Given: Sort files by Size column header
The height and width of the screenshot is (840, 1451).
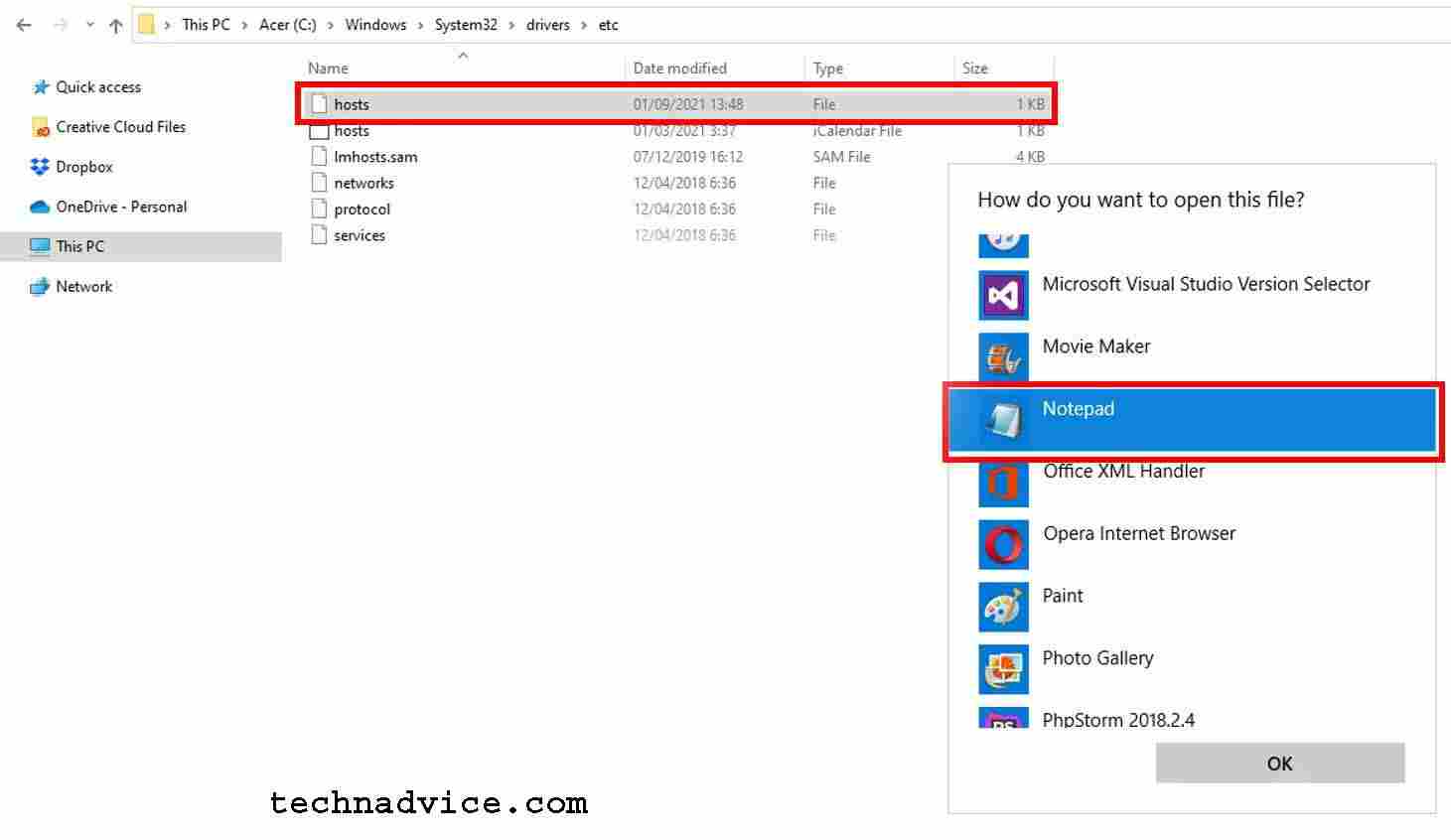Looking at the screenshot, I should click(974, 69).
